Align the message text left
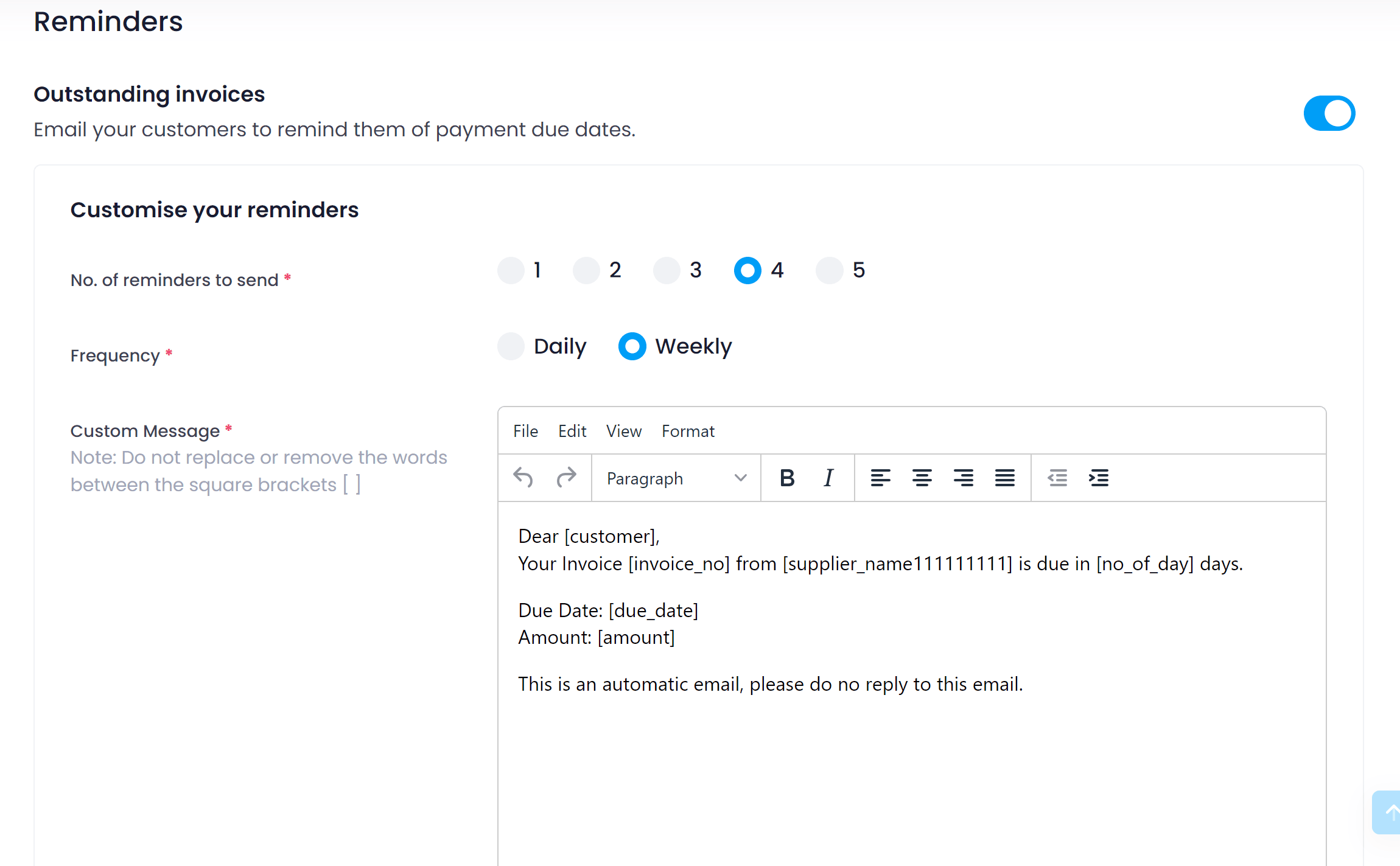Image resolution: width=1400 pixels, height=866 pixels. [x=881, y=478]
